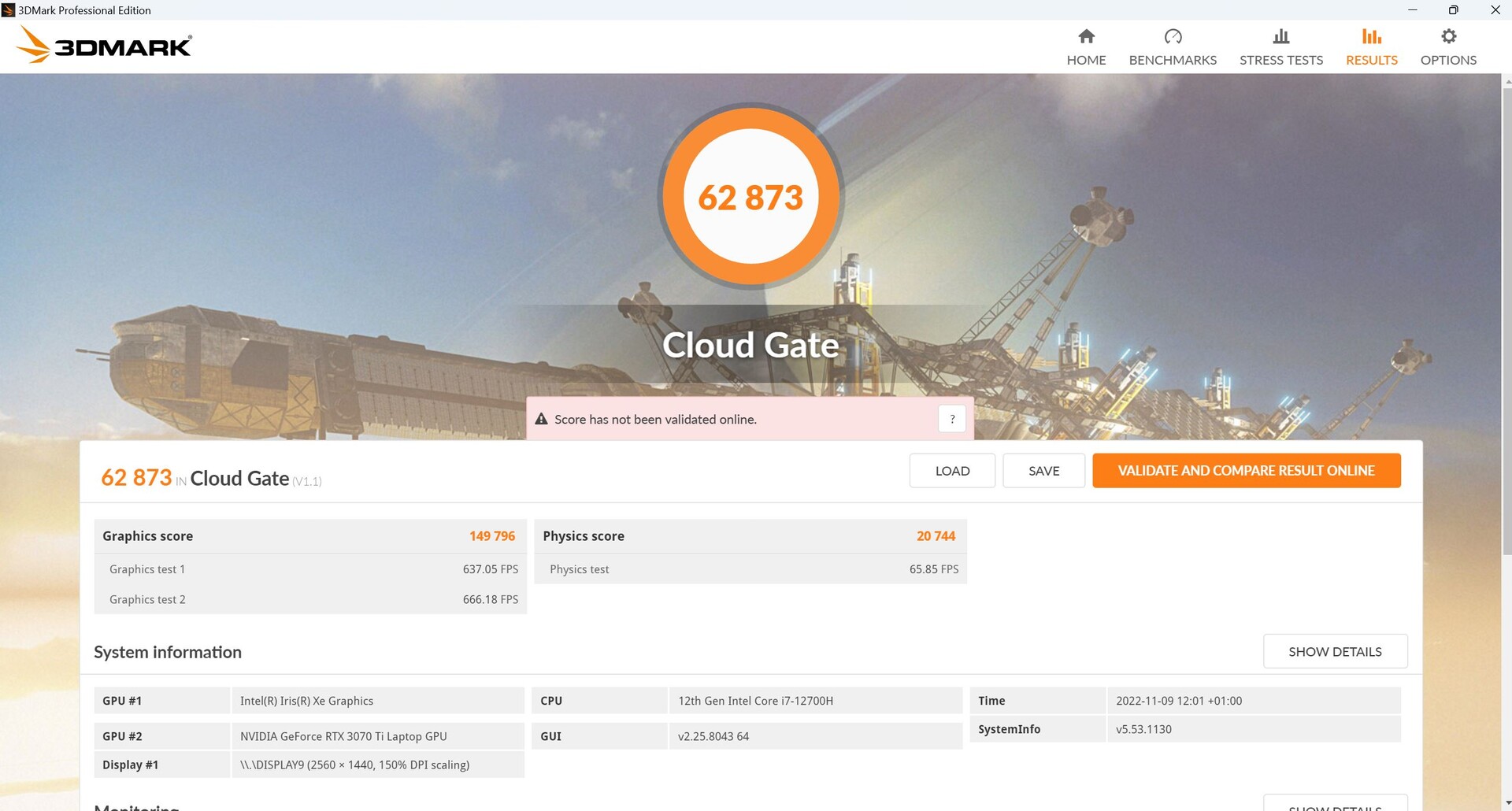This screenshot has height=811, width=1512.
Task: Expand Monitoring section Show Details
Action: (x=1335, y=805)
